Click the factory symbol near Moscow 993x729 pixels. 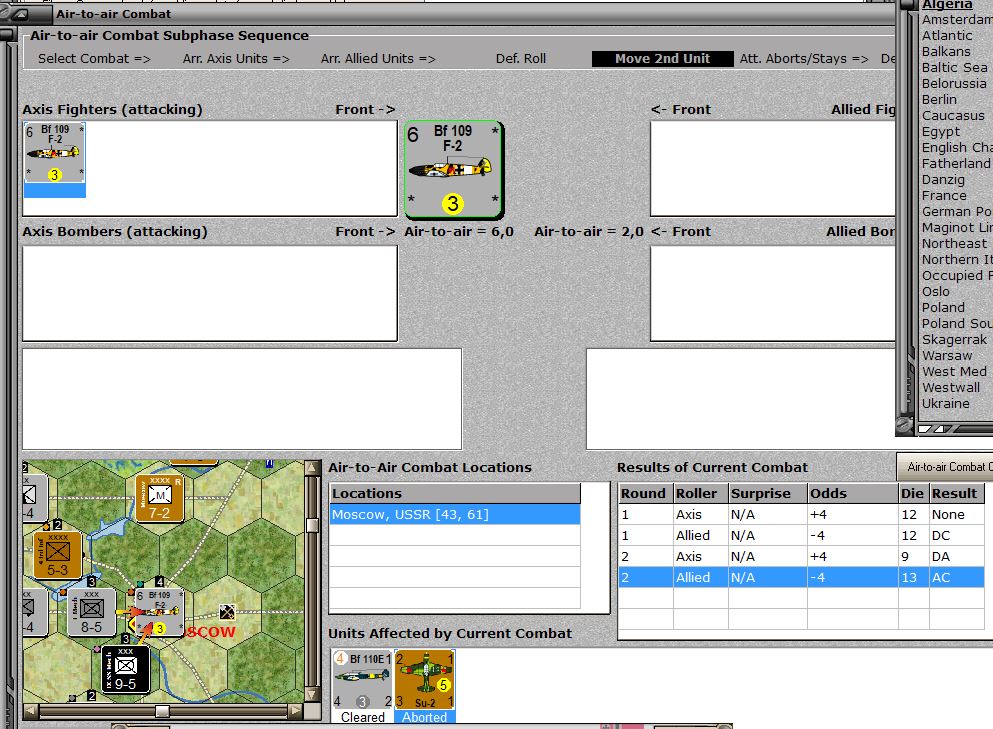pyautogui.click(x=227, y=612)
